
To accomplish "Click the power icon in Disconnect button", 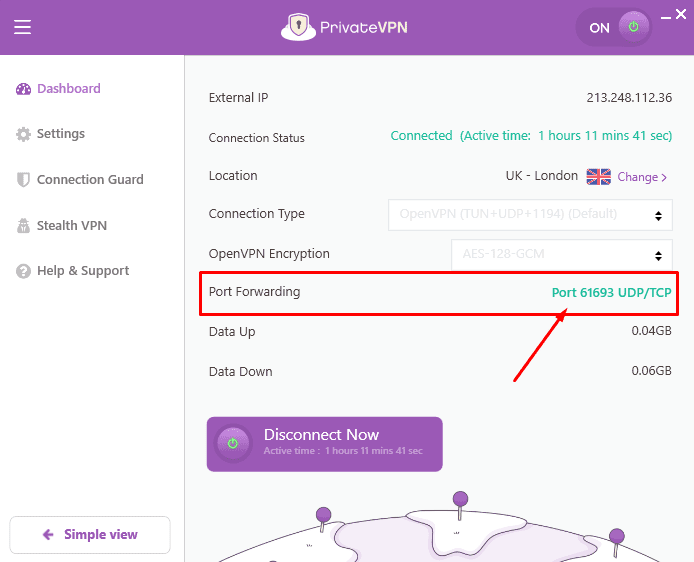I will [x=233, y=443].
